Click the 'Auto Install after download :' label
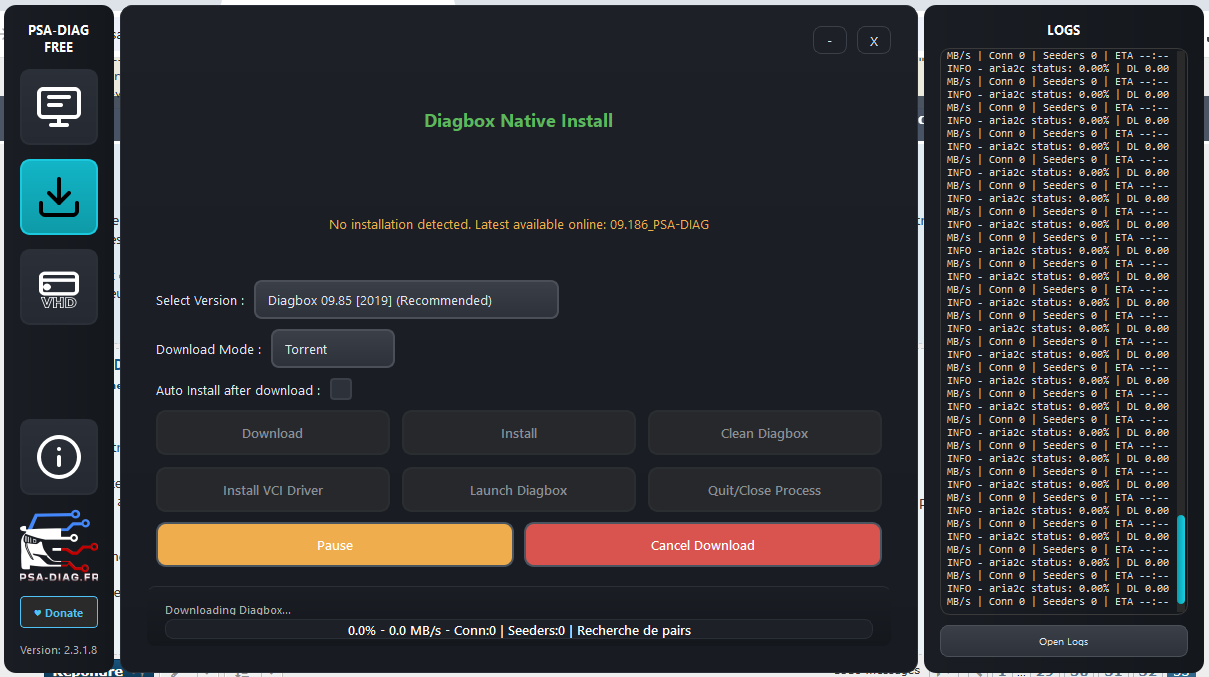Image resolution: width=1209 pixels, height=677 pixels. tap(238, 390)
